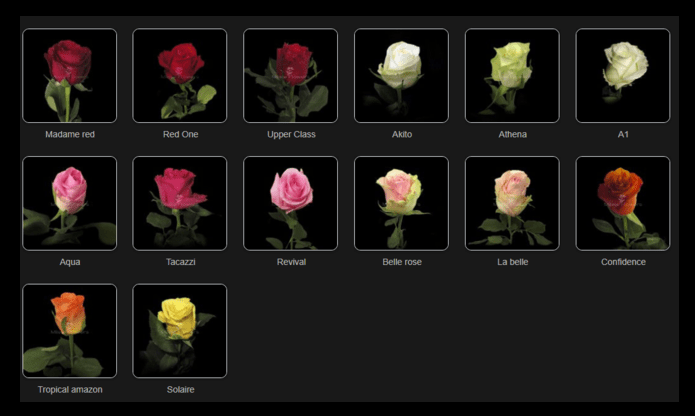Select the La belle rose image

[512, 203]
